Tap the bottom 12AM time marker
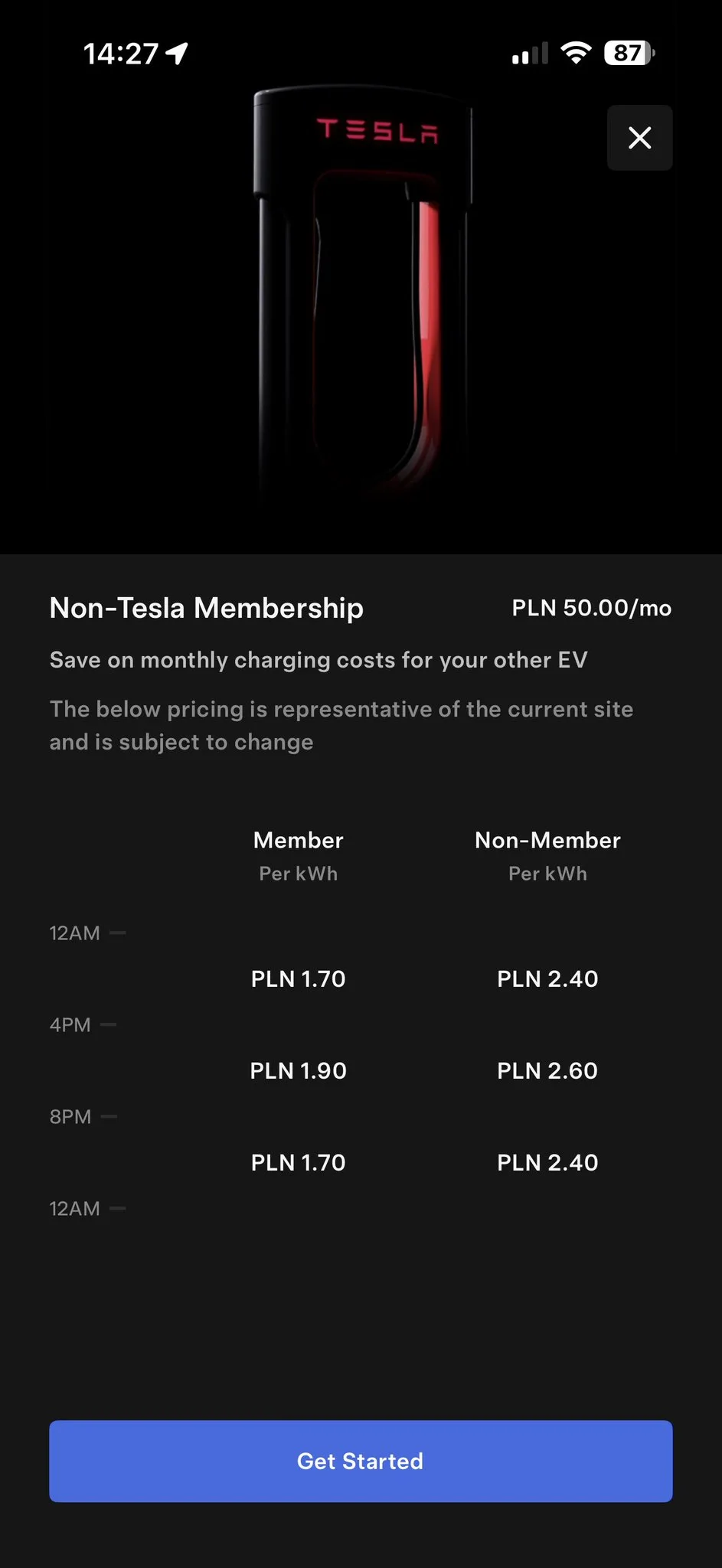 75,1208
